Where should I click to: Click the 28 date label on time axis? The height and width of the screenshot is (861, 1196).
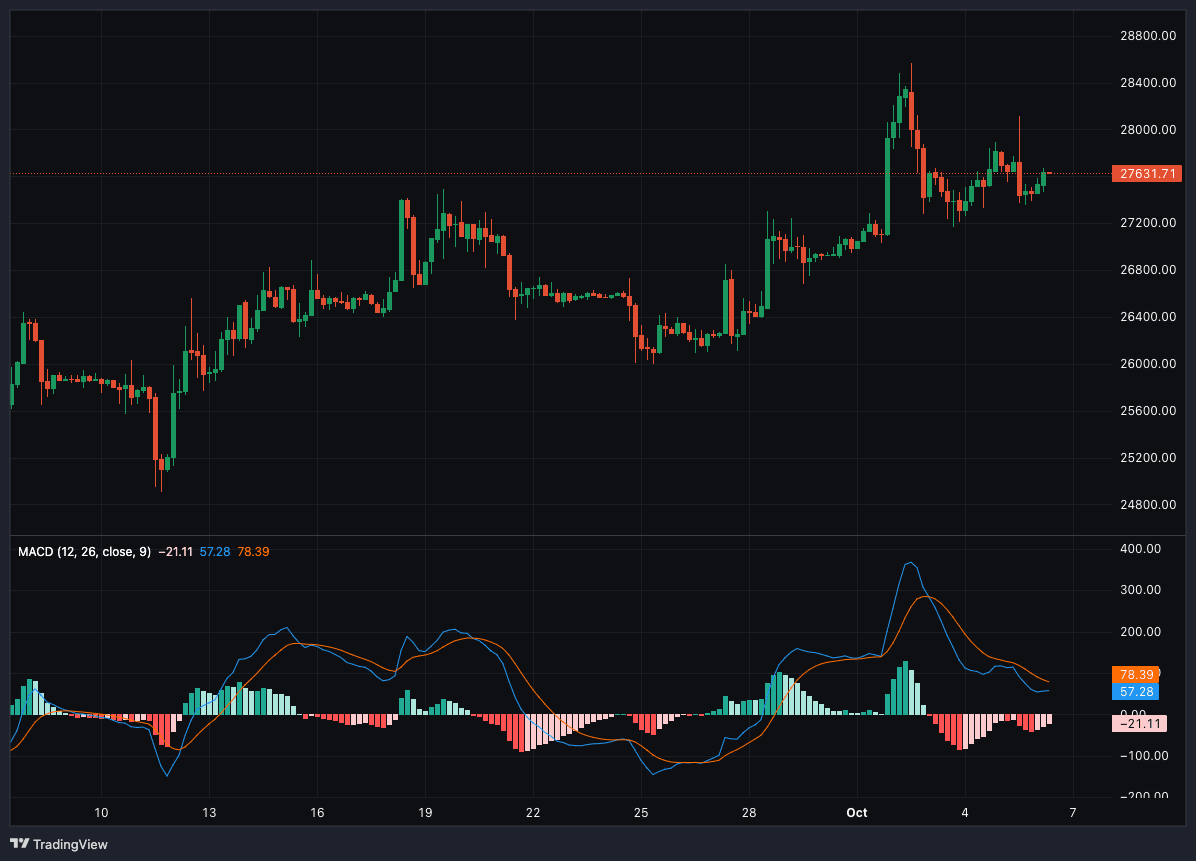coord(749,812)
